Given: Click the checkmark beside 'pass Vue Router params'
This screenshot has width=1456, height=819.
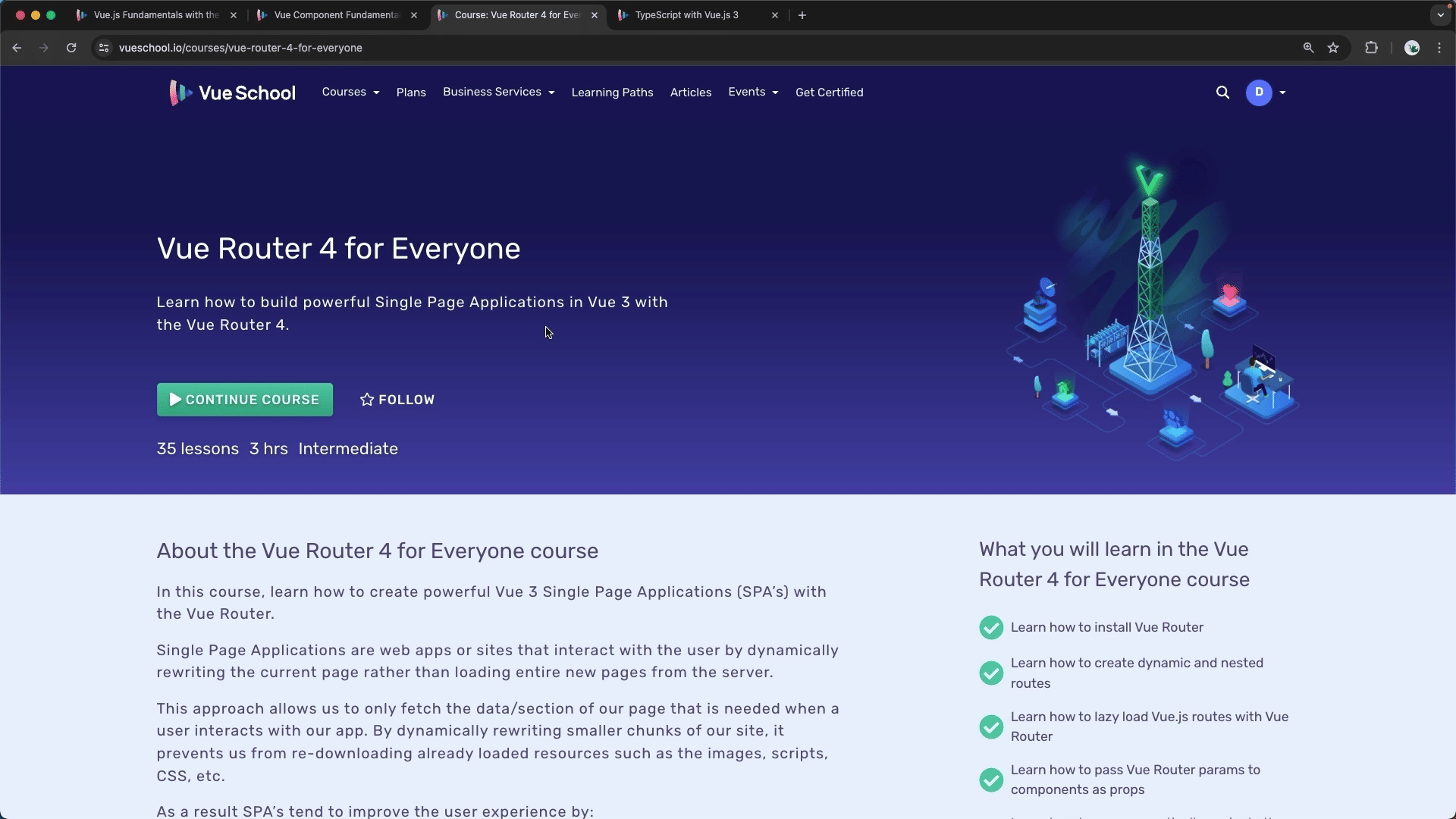Looking at the screenshot, I should [991, 780].
